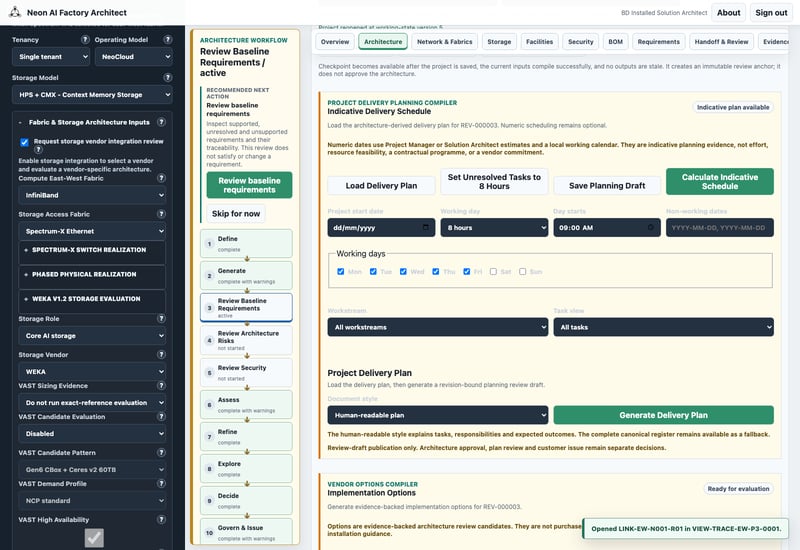This screenshot has width=800, height=550.
Task: Open help icon for Storage Role
Action: (x=161, y=318)
